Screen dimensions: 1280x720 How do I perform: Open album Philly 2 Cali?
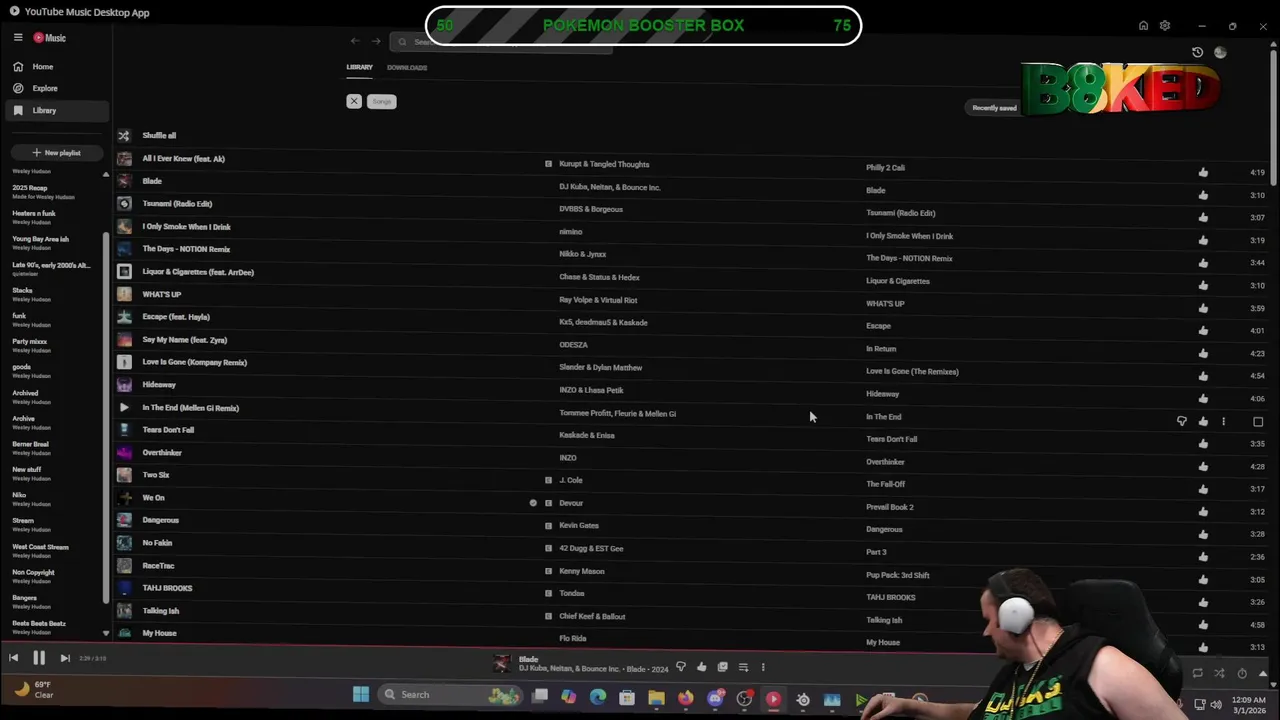(x=885, y=168)
